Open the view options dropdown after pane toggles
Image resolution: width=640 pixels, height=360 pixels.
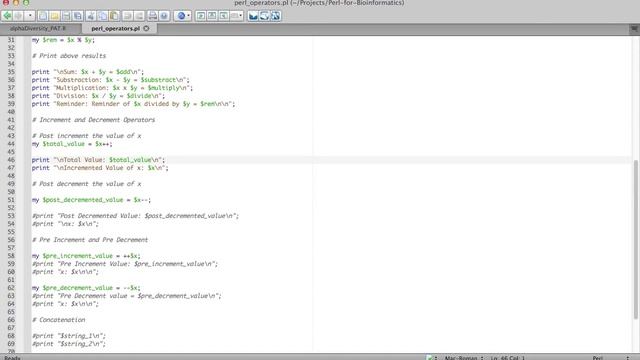pyautogui.click(x=236, y=16)
